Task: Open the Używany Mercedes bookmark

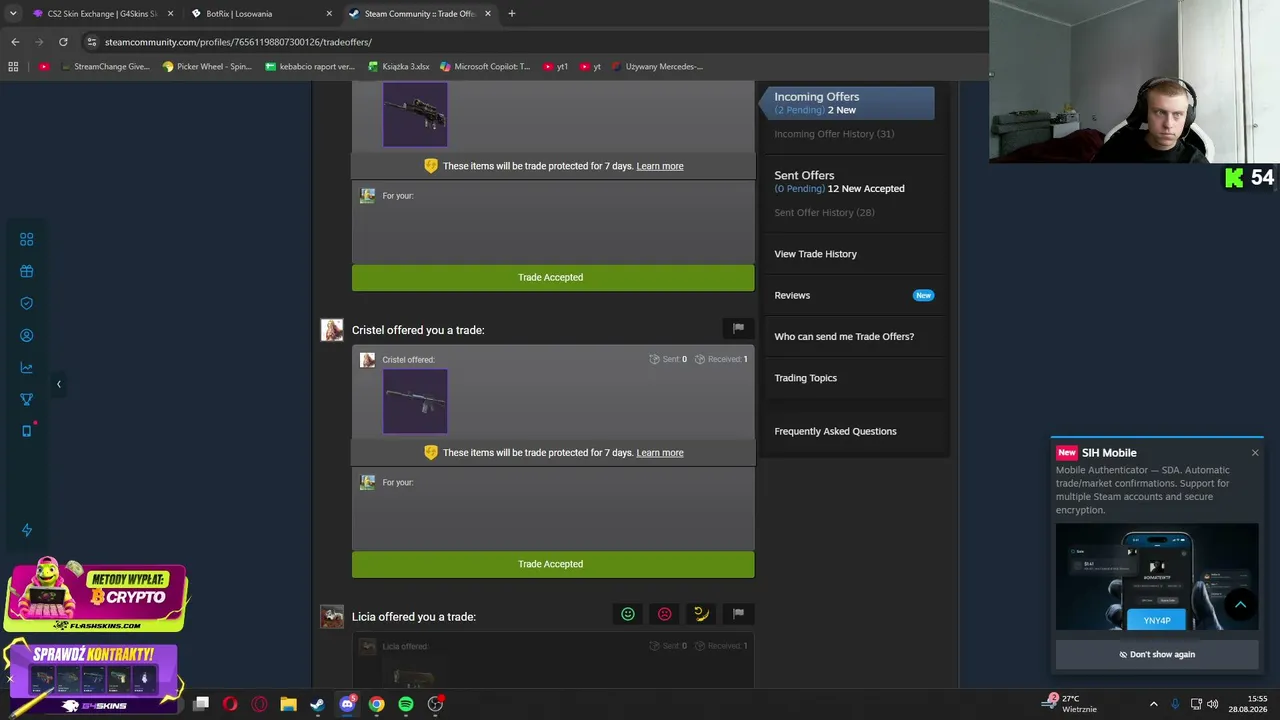Action: 657,67
